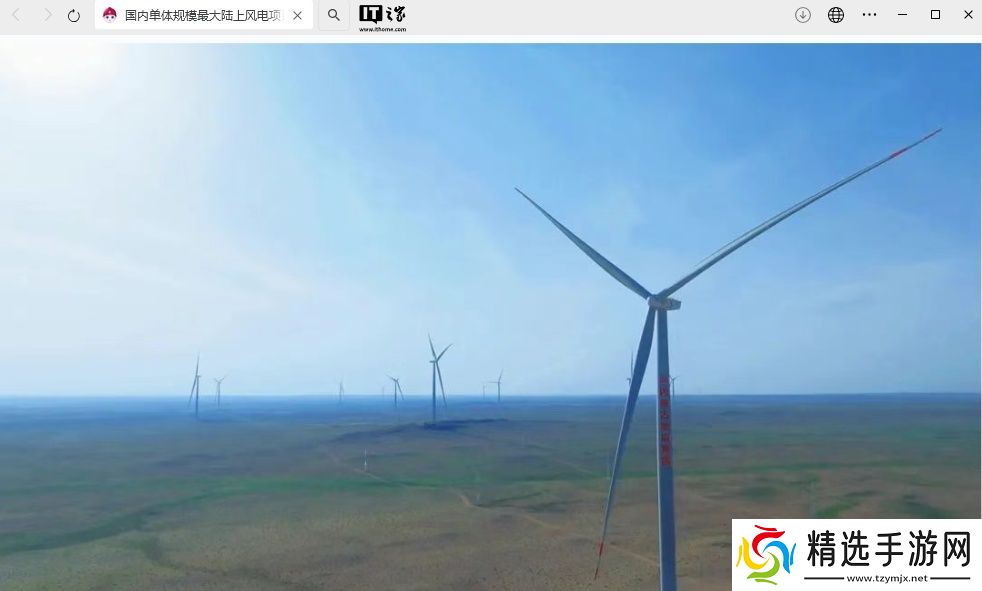Click the IT之家 site logo
The width and height of the screenshot is (982, 591).
(382, 13)
